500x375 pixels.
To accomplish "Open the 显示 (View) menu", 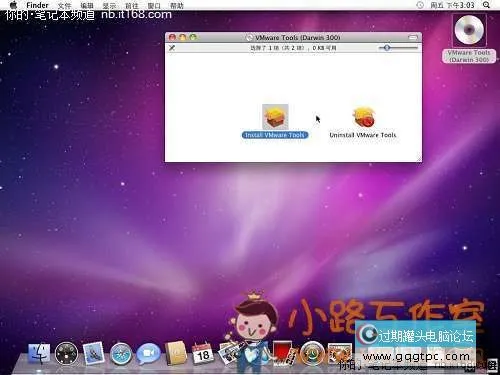I will pyautogui.click(x=109, y=6).
